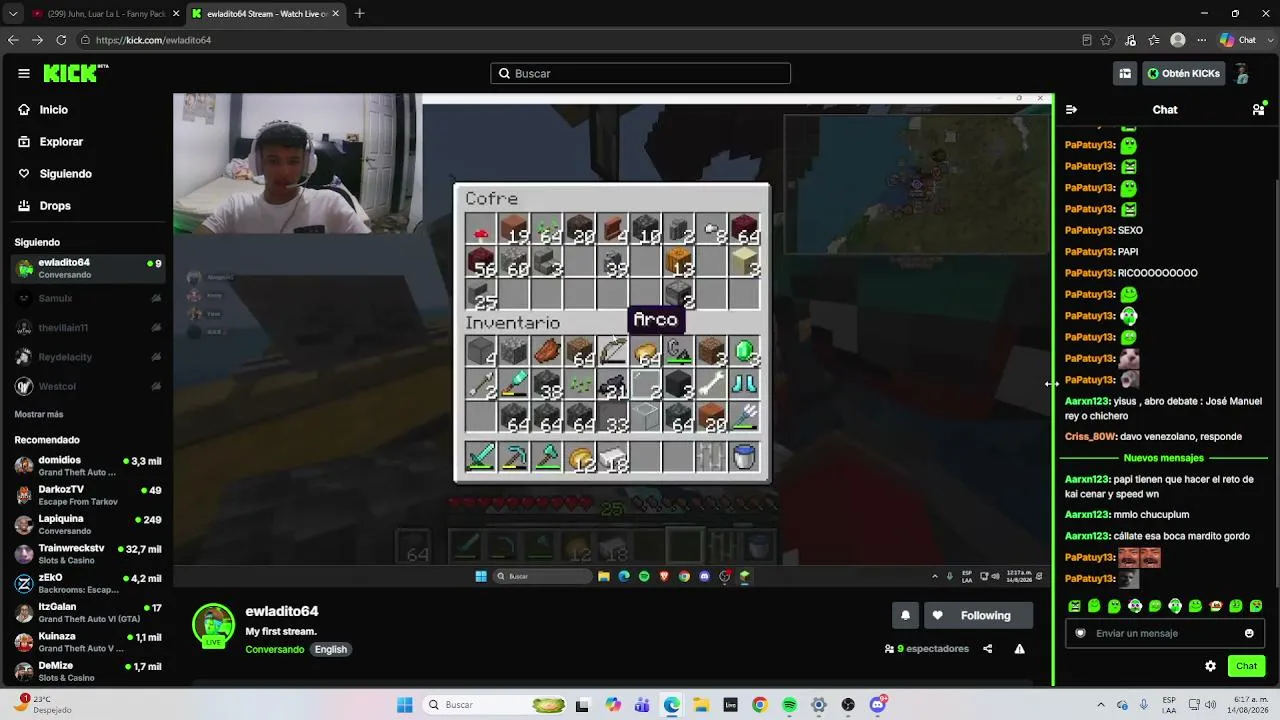Open Discord from the taskbar
The height and width of the screenshot is (720, 1280).
[x=878, y=705]
